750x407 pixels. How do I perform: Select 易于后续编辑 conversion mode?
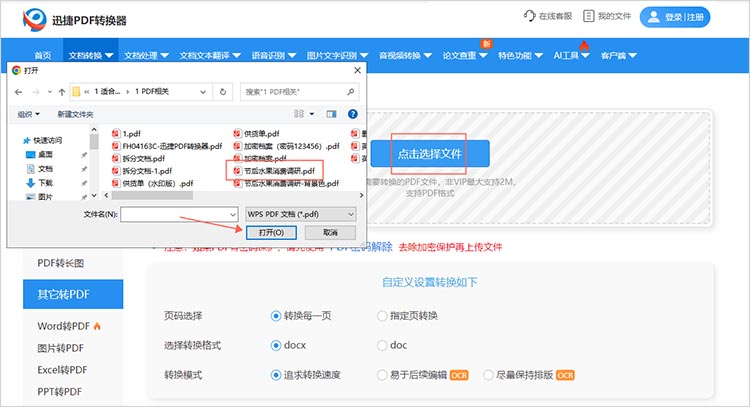[x=382, y=375]
